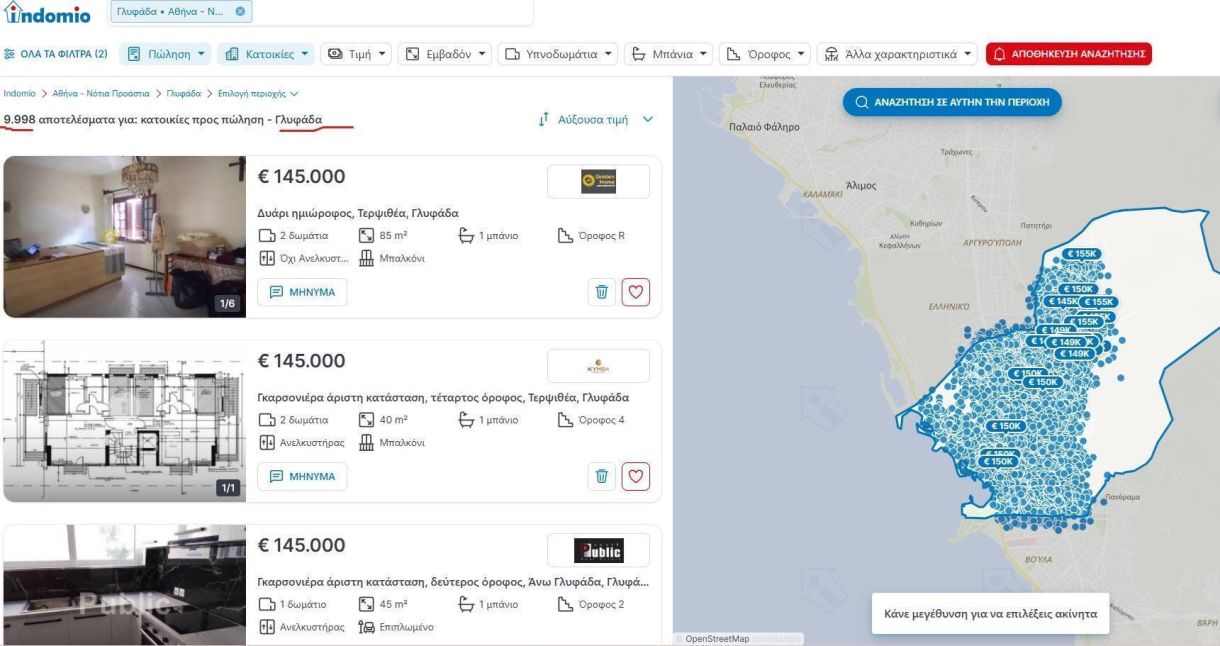Image resolution: width=1220 pixels, height=646 pixels.
Task: Click the € 145K map price marker
Action: [1062, 301]
